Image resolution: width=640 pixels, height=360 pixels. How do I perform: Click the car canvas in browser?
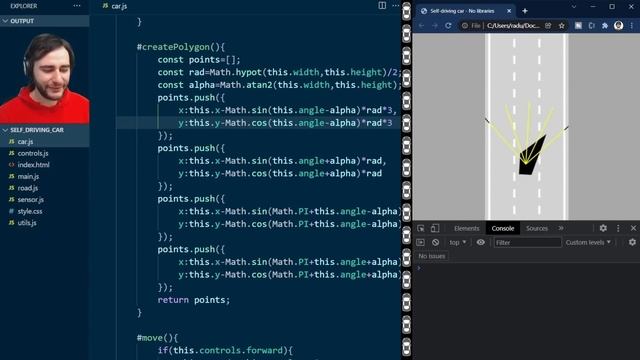[526, 127]
